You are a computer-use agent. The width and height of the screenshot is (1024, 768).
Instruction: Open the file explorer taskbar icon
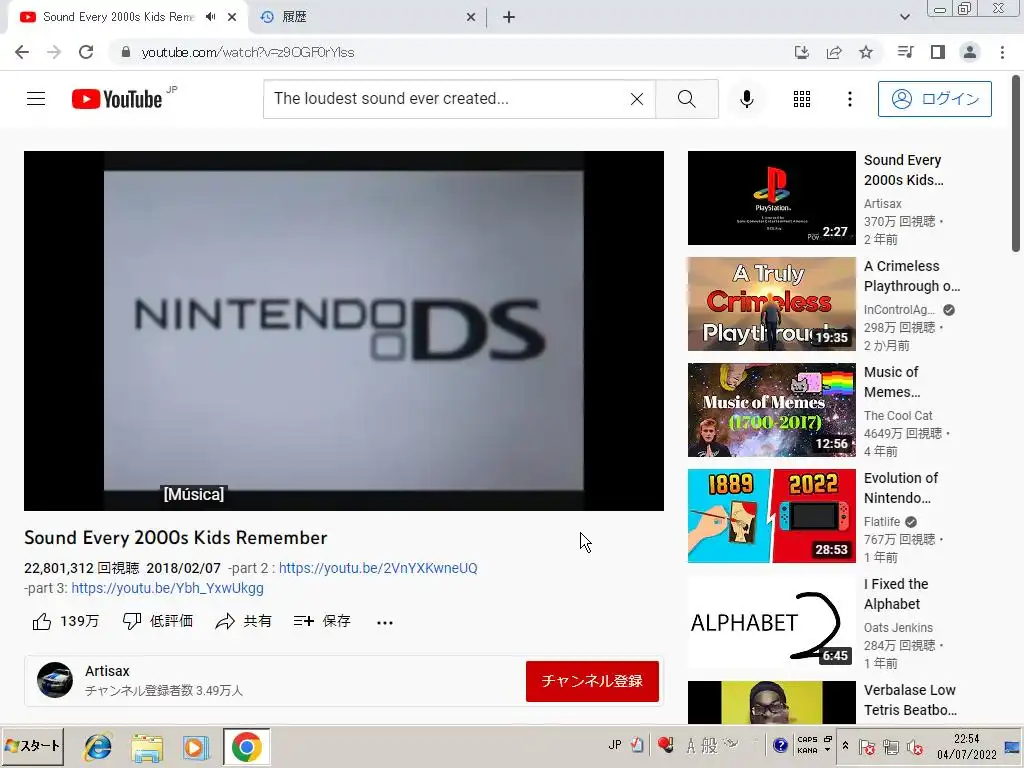coord(147,747)
